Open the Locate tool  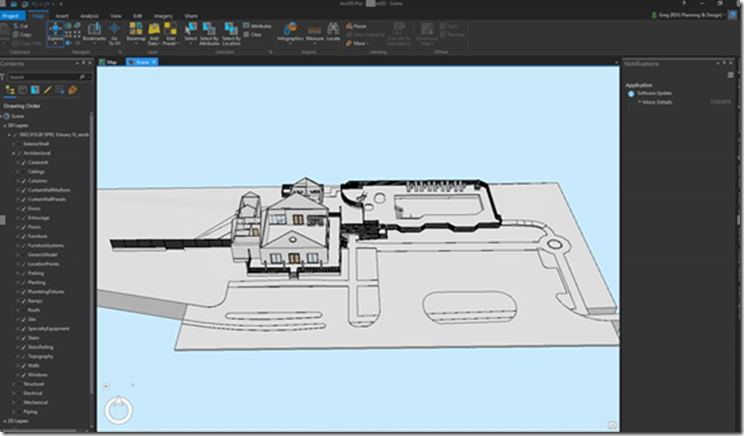pos(333,32)
